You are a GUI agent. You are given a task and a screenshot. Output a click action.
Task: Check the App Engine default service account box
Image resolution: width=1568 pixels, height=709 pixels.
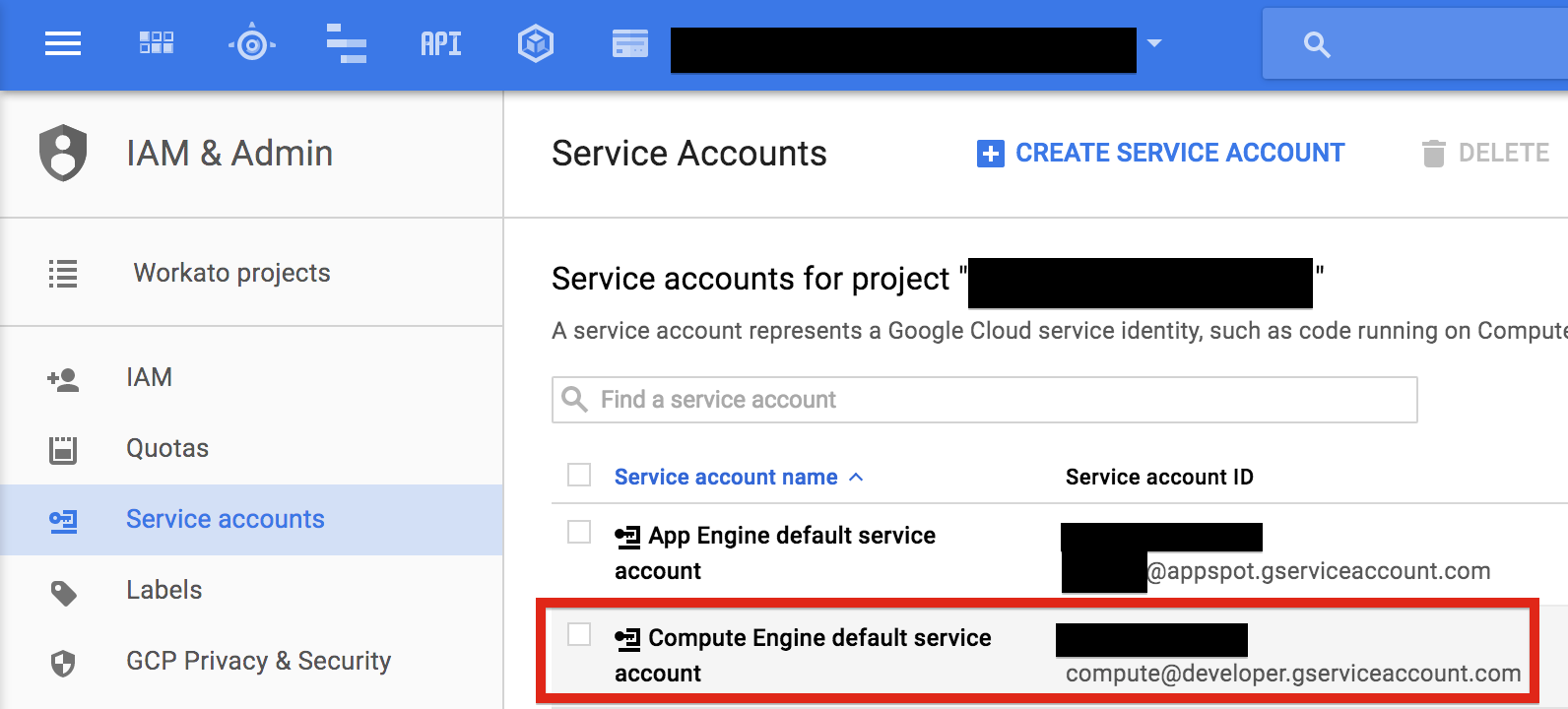(579, 532)
